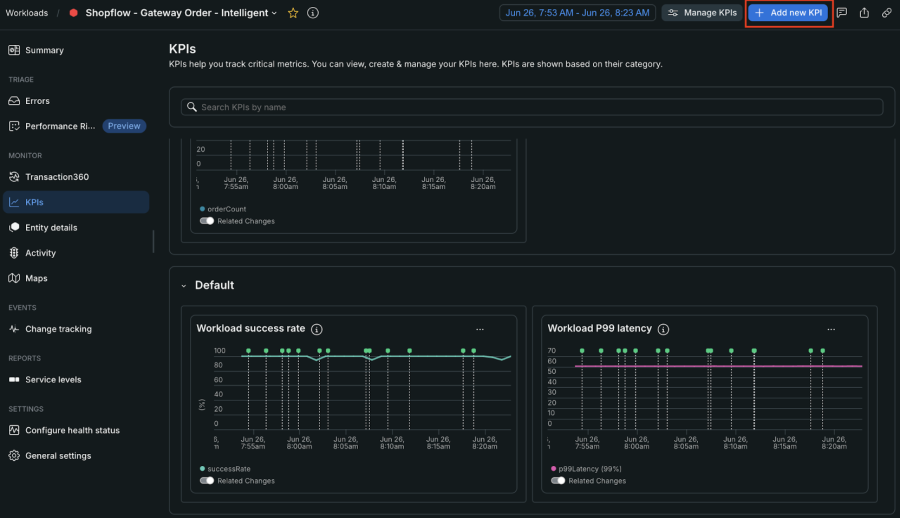The height and width of the screenshot is (518, 900).
Task: Click the Manage KPIs sliders icon
Action: tap(673, 13)
